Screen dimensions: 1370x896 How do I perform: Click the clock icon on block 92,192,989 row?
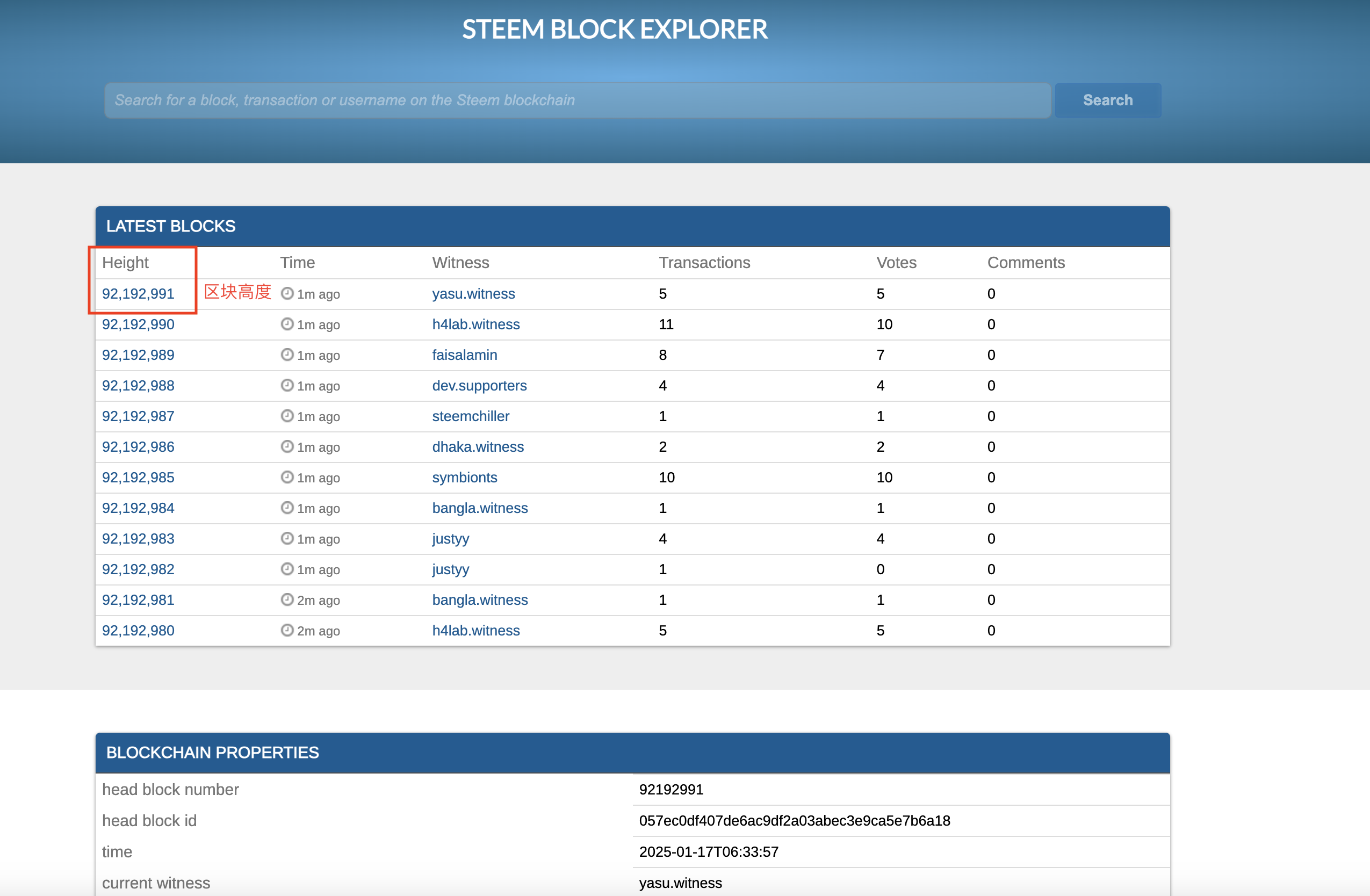[x=287, y=354]
